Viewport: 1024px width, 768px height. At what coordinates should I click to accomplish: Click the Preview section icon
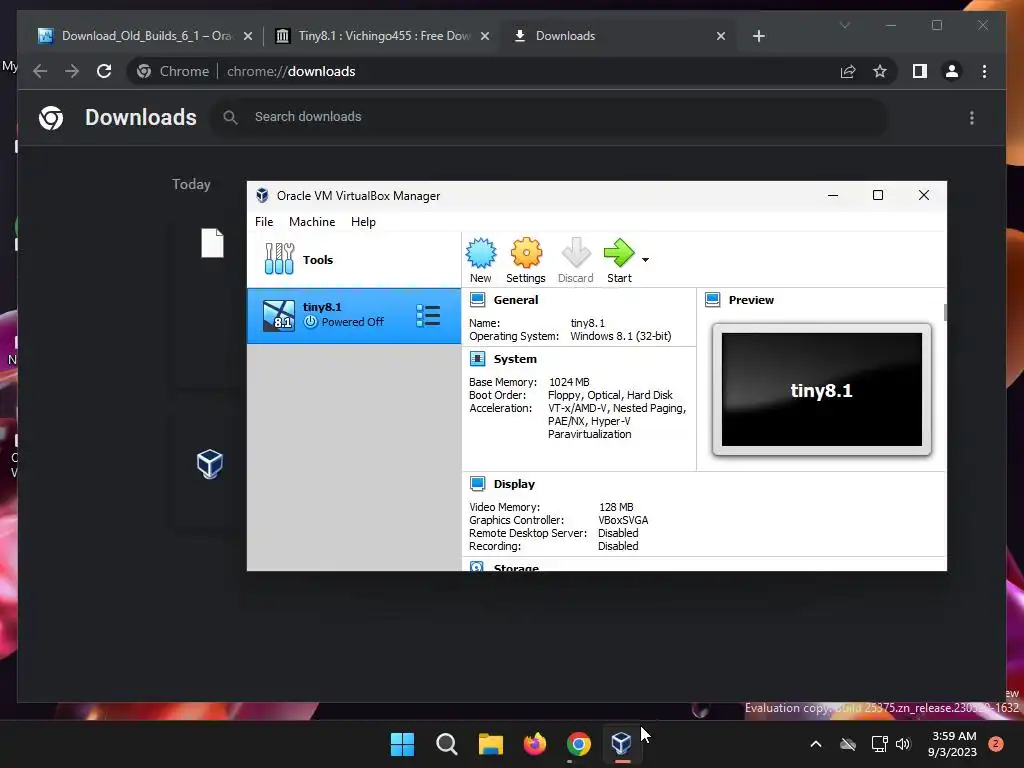pyautogui.click(x=712, y=300)
